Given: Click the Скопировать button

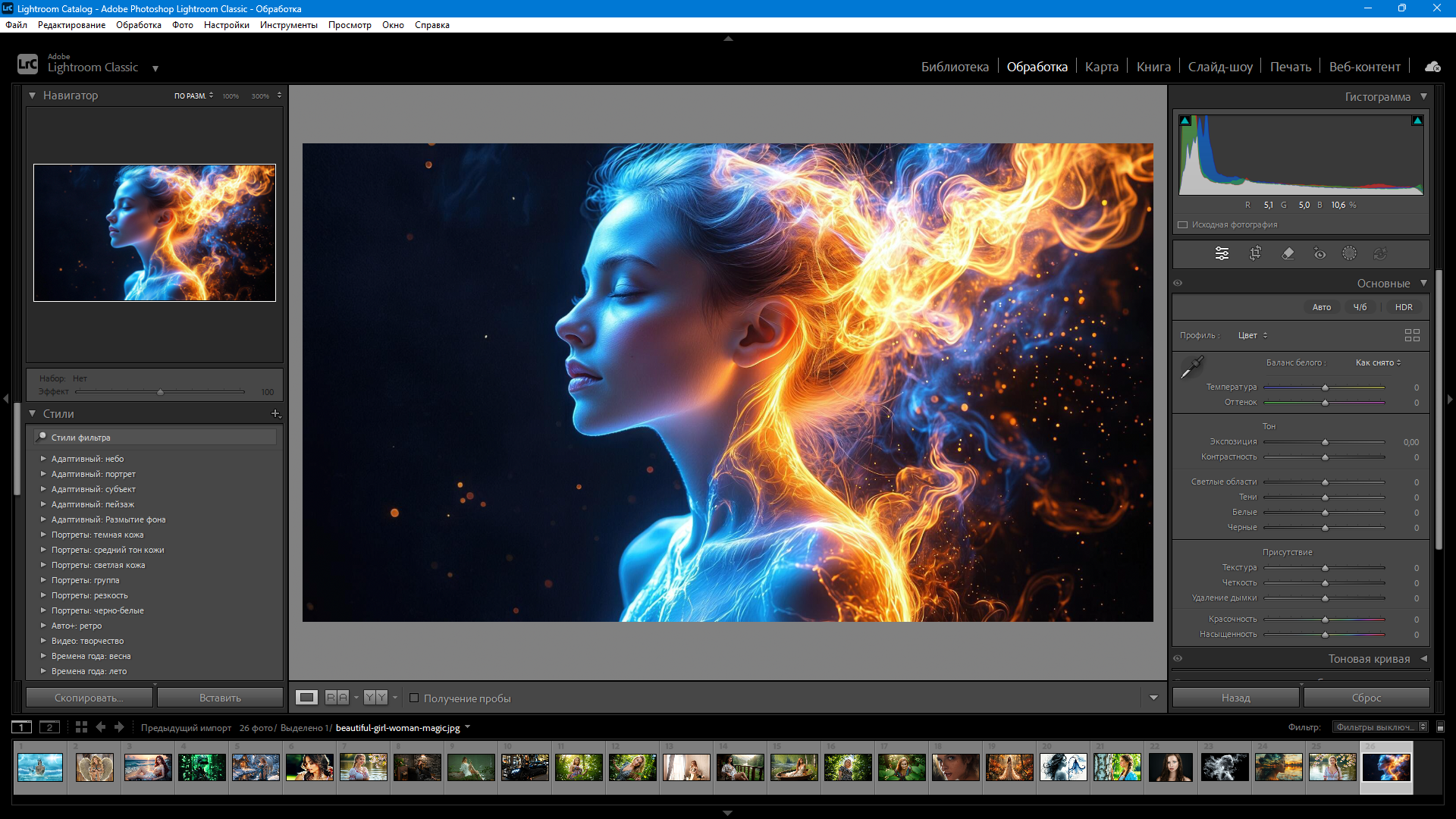Looking at the screenshot, I should click(x=89, y=698).
